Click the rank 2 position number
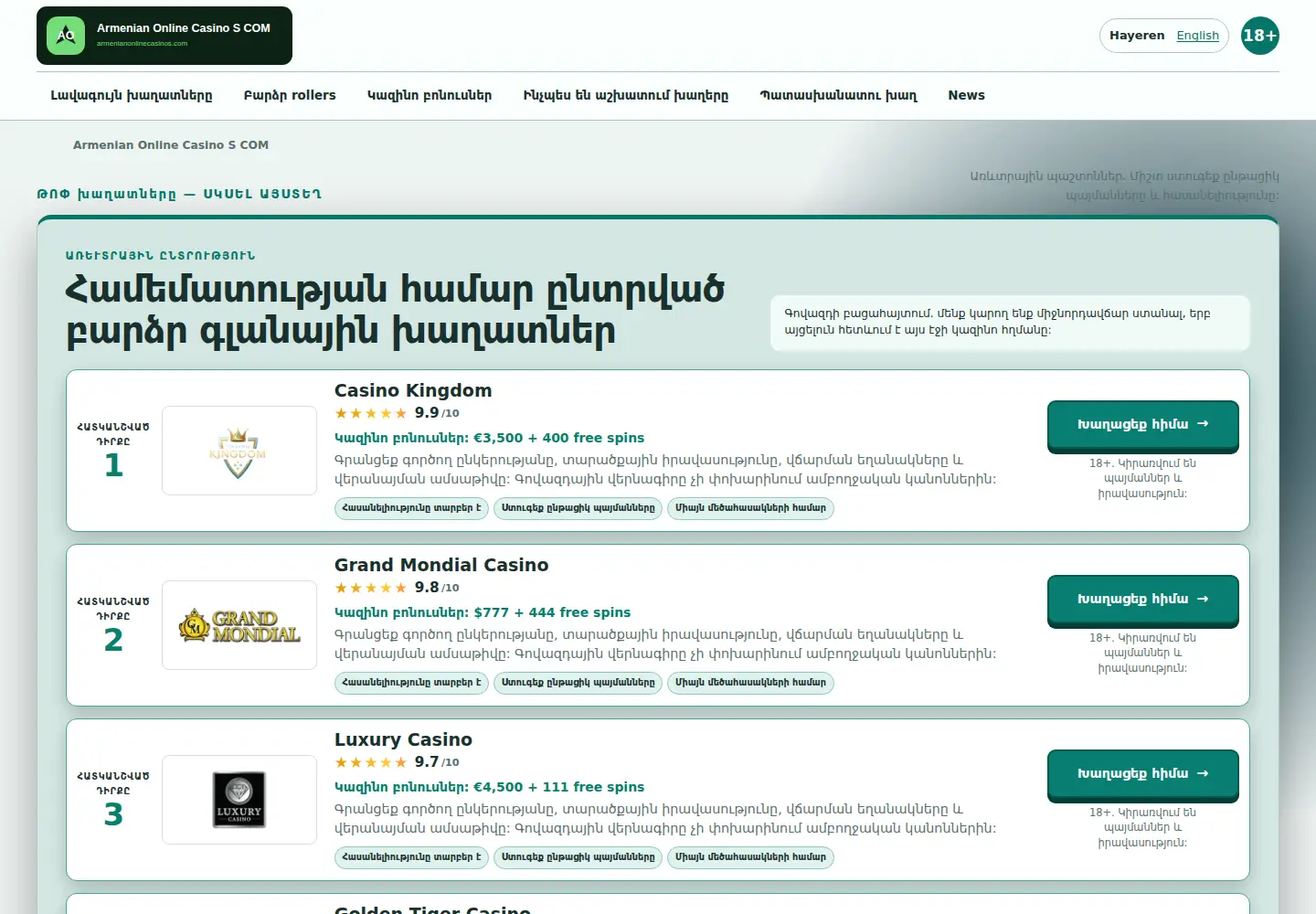This screenshot has height=914, width=1316. pyautogui.click(x=113, y=640)
